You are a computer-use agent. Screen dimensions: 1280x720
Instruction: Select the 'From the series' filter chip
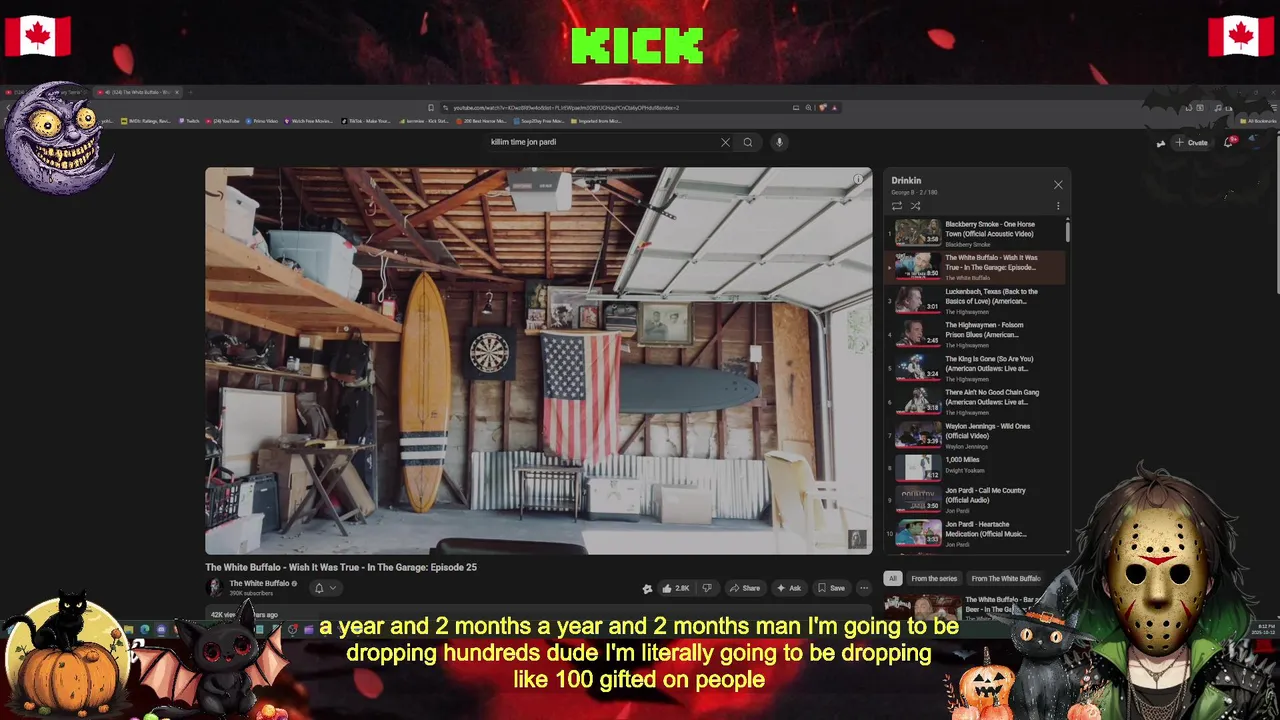coord(934,578)
